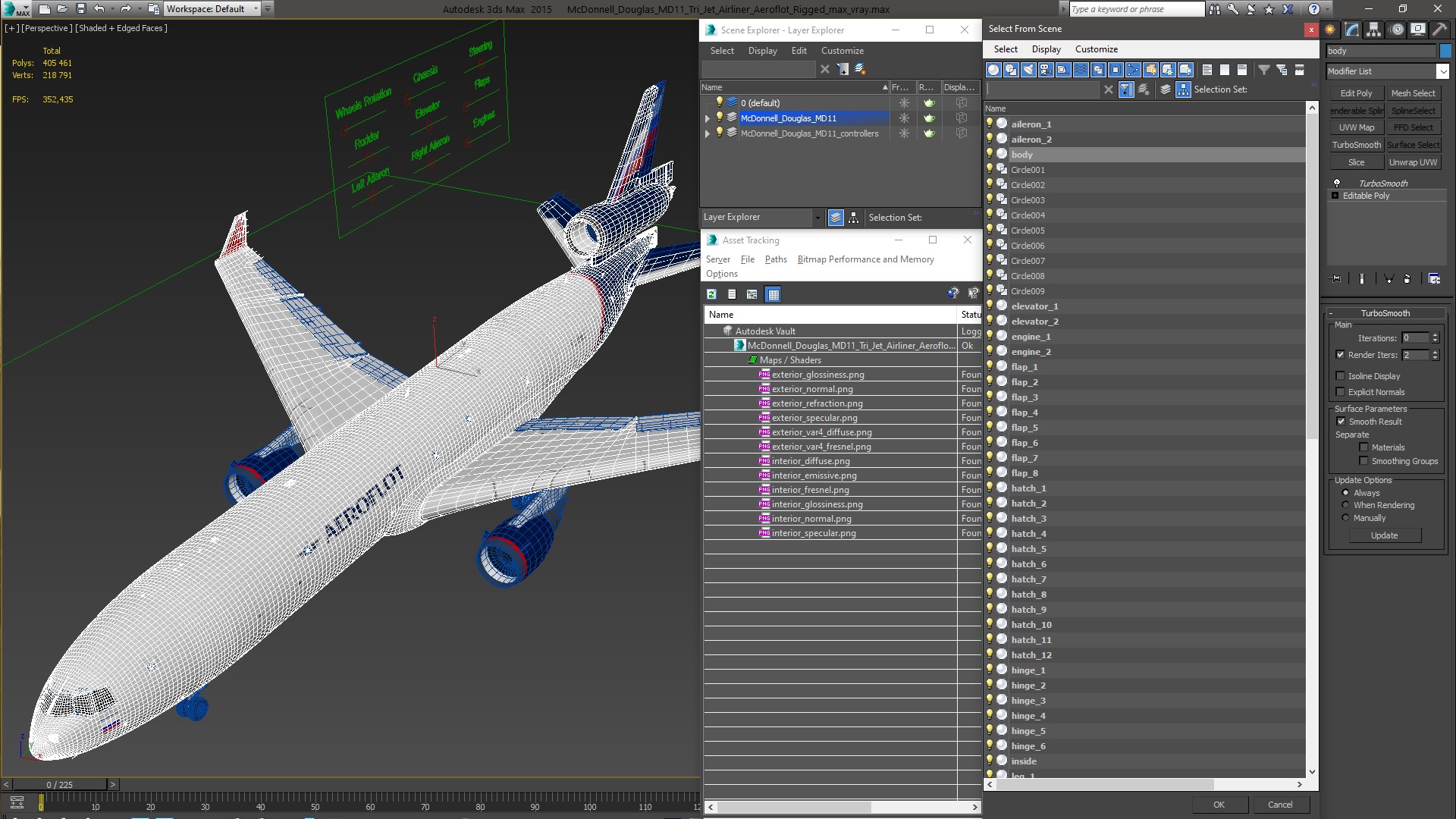1456x819 pixels.
Task: Toggle Display Shapes filter in Select From Scene
Action: 1010,70
